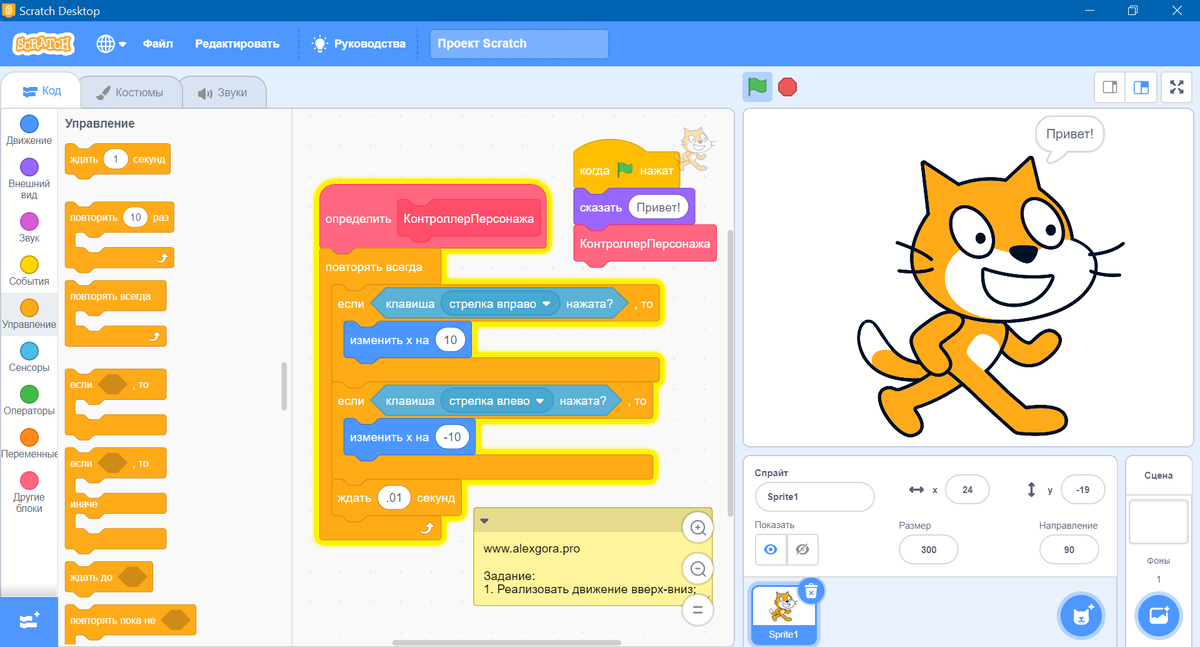Show the sprite with the eye button
The width and height of the screenshot is (1200, 647).
coord(770,549)
